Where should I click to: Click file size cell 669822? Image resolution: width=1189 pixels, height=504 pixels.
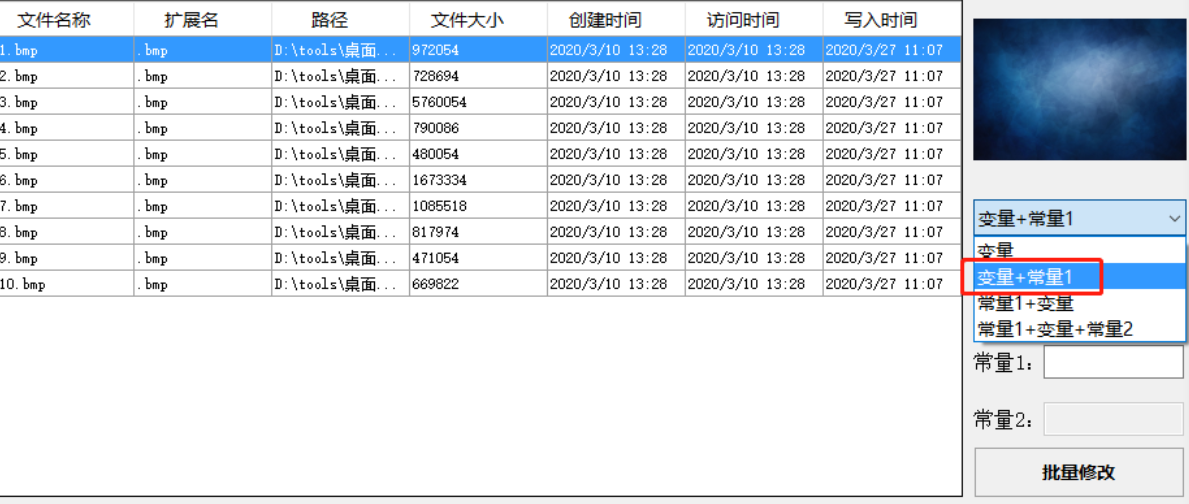point(478,284)
